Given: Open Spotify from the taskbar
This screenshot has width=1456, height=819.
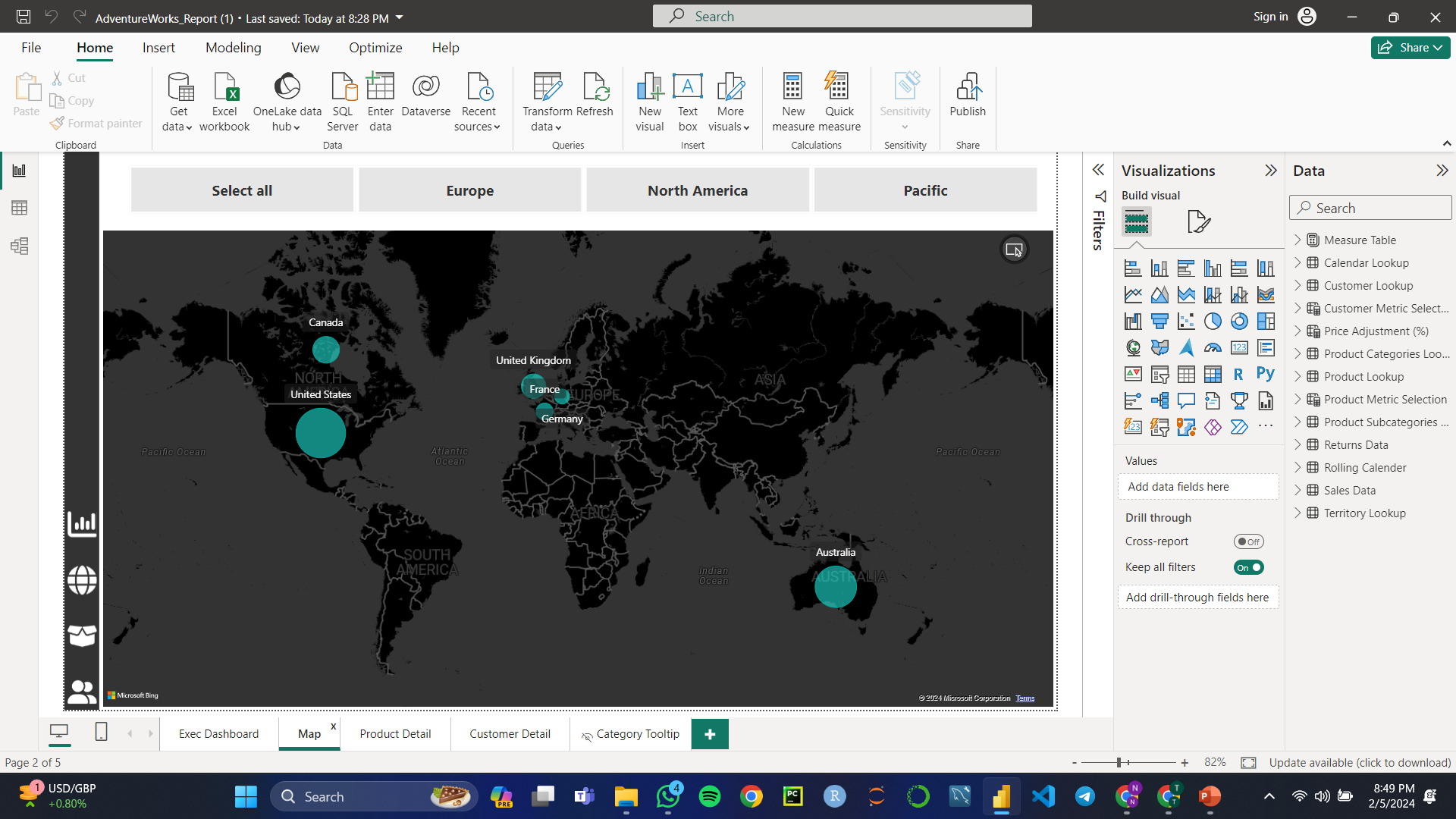Looking at the screenshot, I should (710, 796).
